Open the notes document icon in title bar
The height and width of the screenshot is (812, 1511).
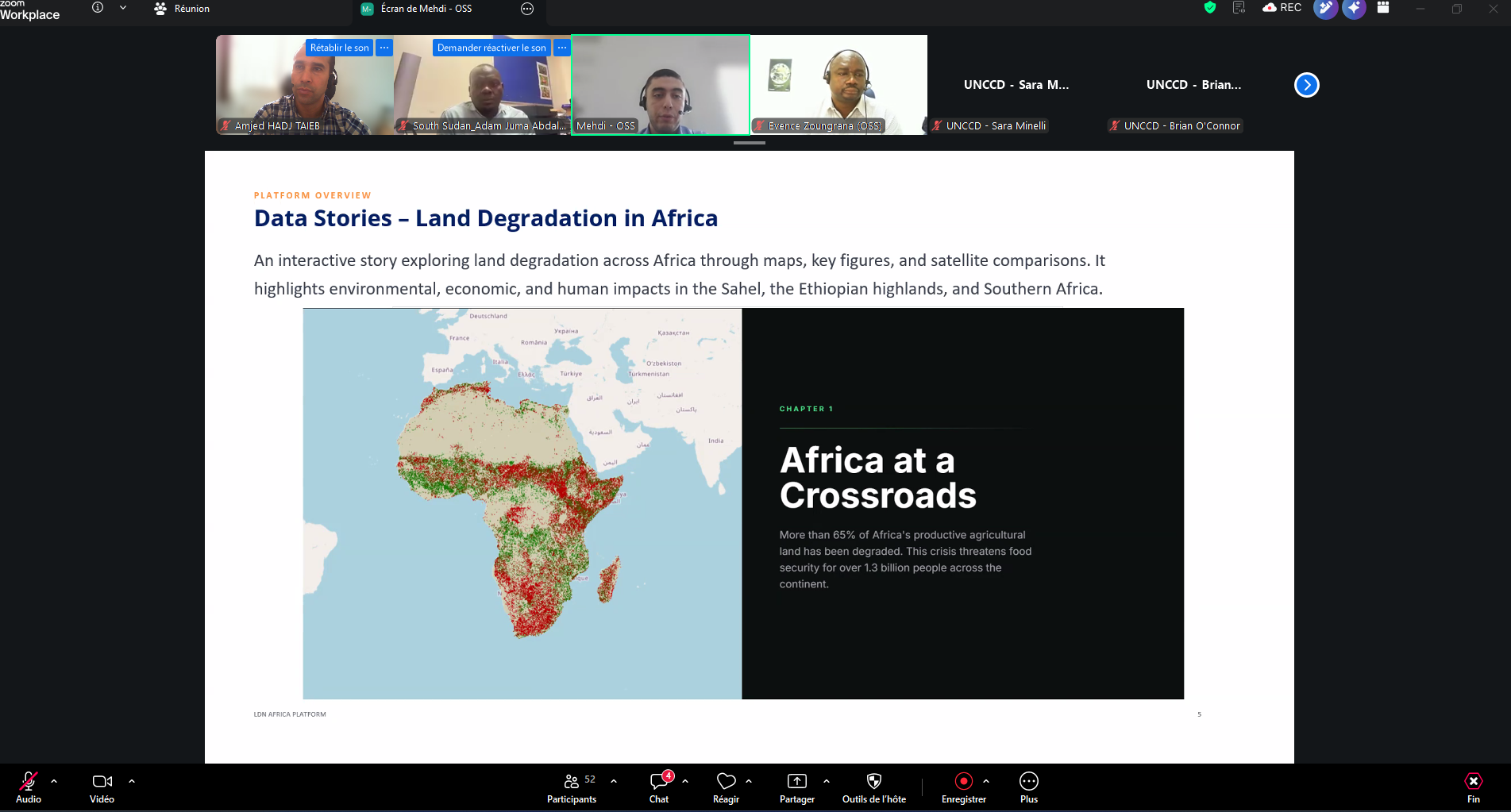tap(1239, 8)
